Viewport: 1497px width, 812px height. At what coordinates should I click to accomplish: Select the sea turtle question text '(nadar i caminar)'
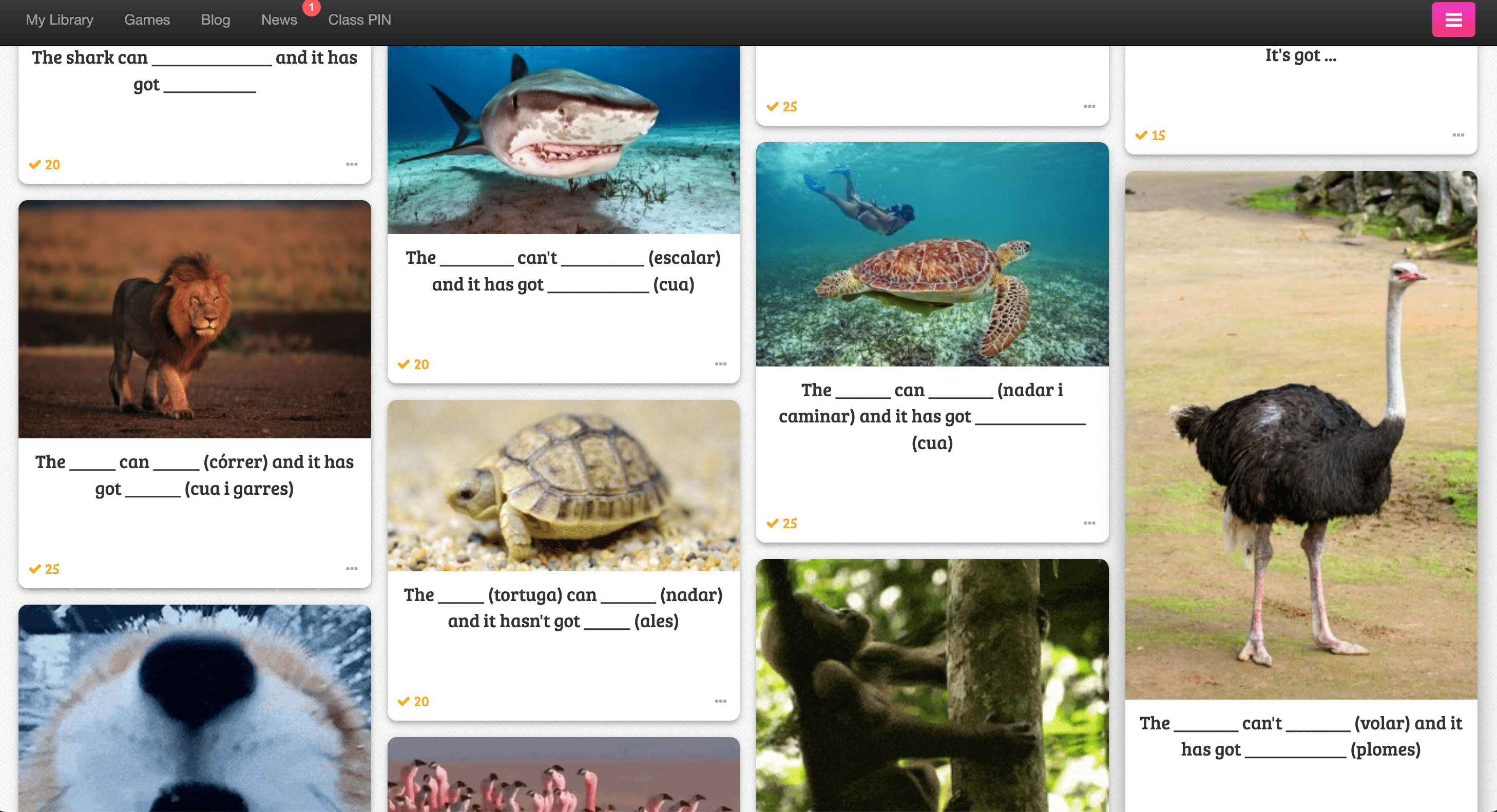[x=932, y=416]
